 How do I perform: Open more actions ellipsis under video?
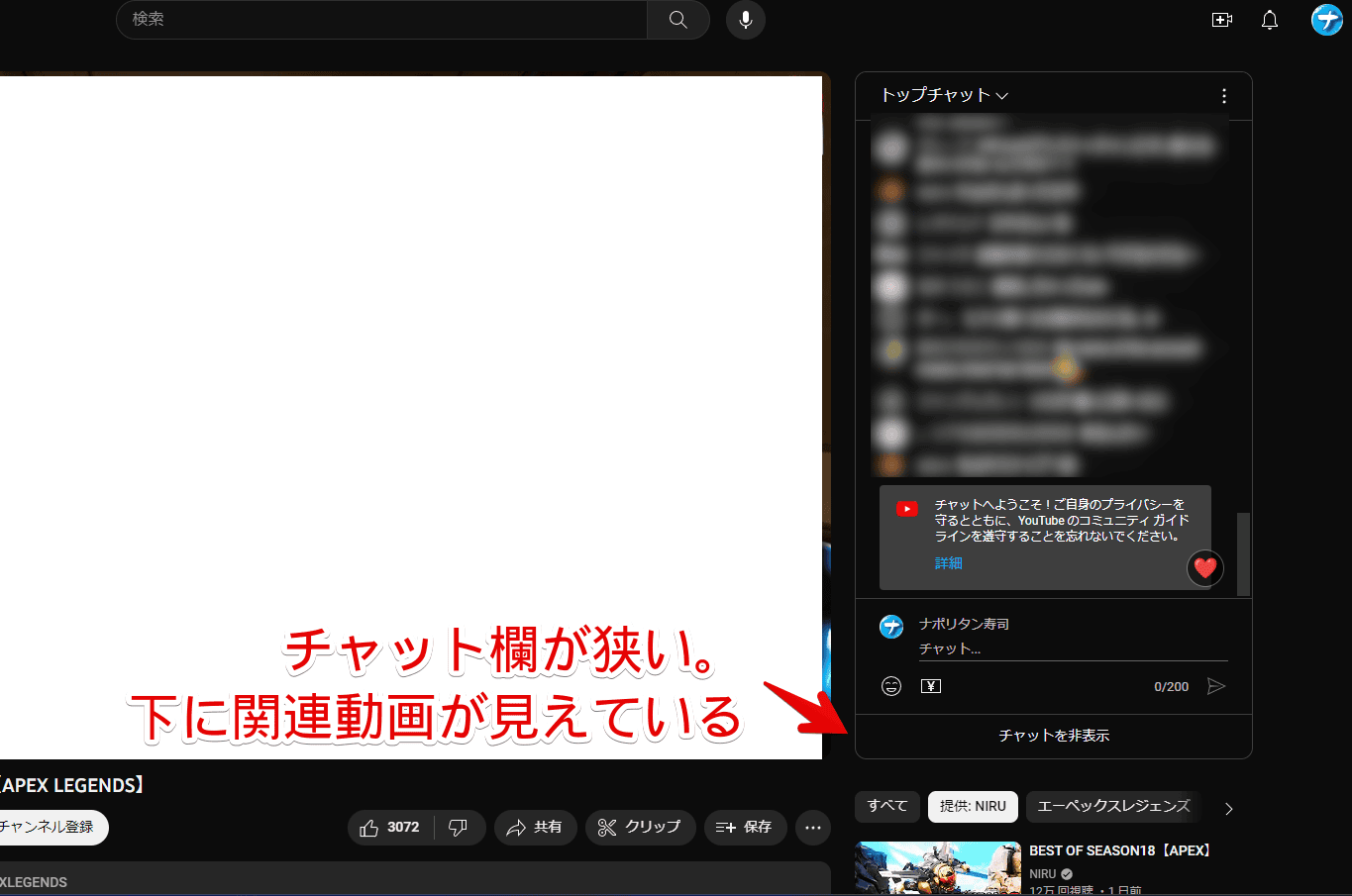(x=813, y=828)
